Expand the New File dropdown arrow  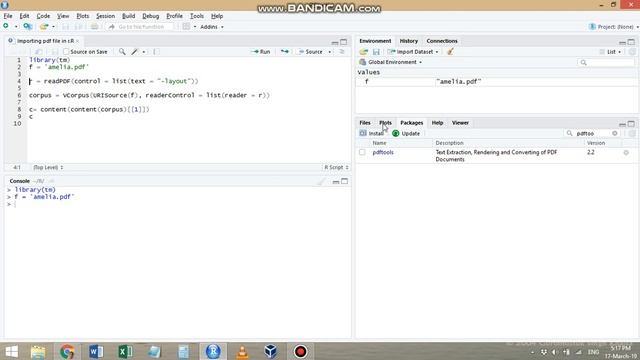16,27
